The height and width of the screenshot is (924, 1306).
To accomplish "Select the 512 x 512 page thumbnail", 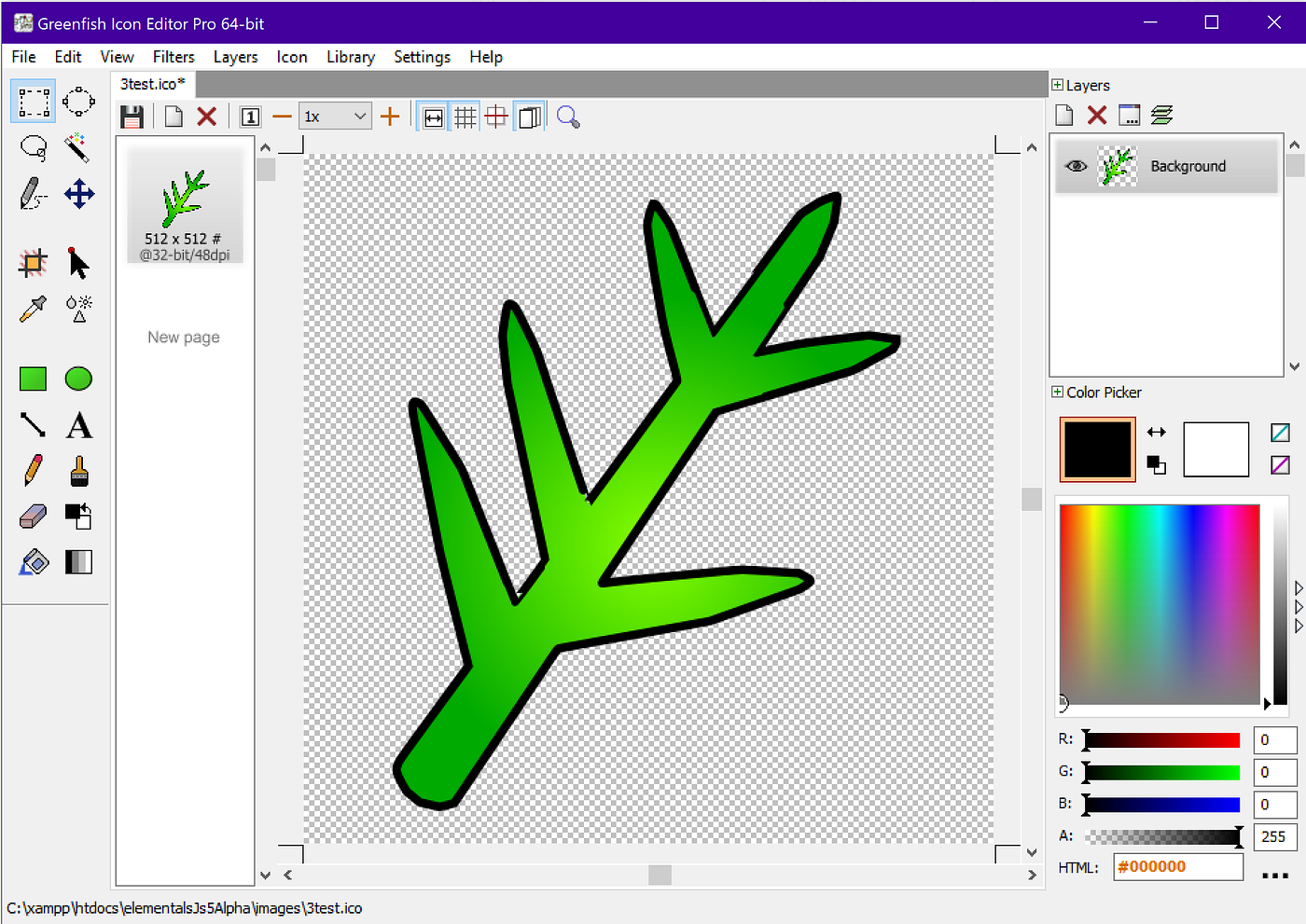I will click(185, 205).
